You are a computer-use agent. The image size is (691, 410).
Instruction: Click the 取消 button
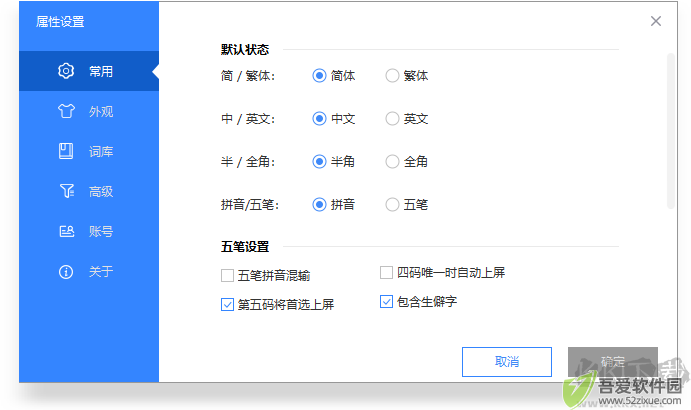(507, 362)
